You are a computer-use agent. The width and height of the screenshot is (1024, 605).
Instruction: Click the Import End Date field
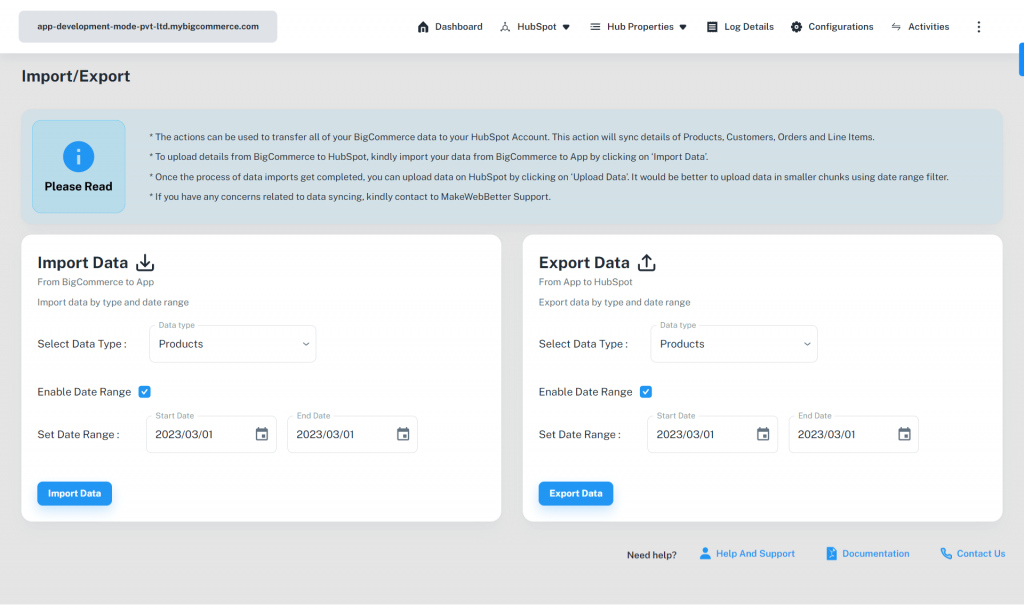(352, 434)
